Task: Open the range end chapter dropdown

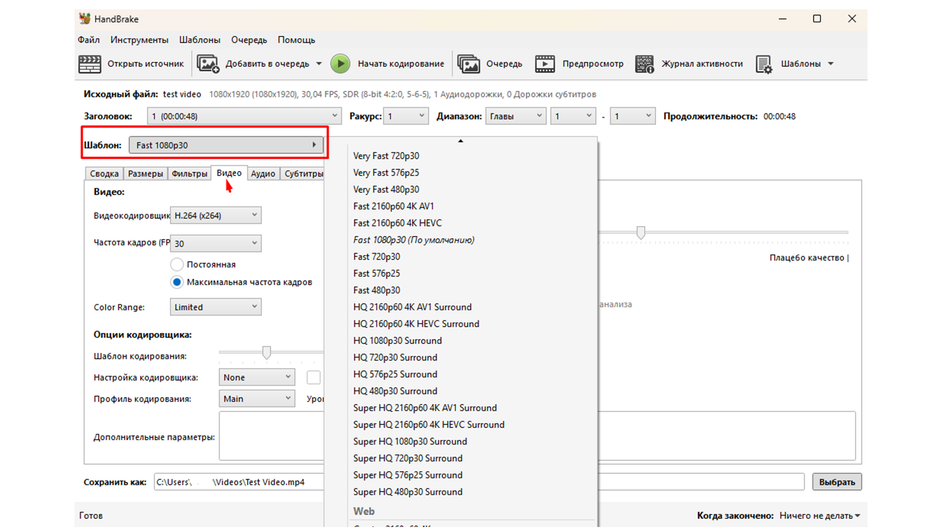Action: coord(632,116)
